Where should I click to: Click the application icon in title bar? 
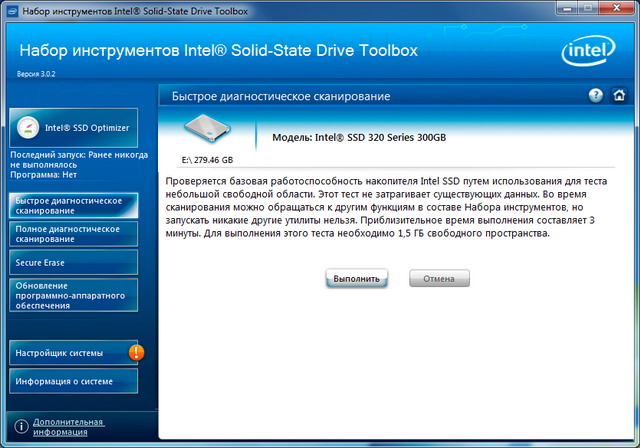[x=13, y=11]
